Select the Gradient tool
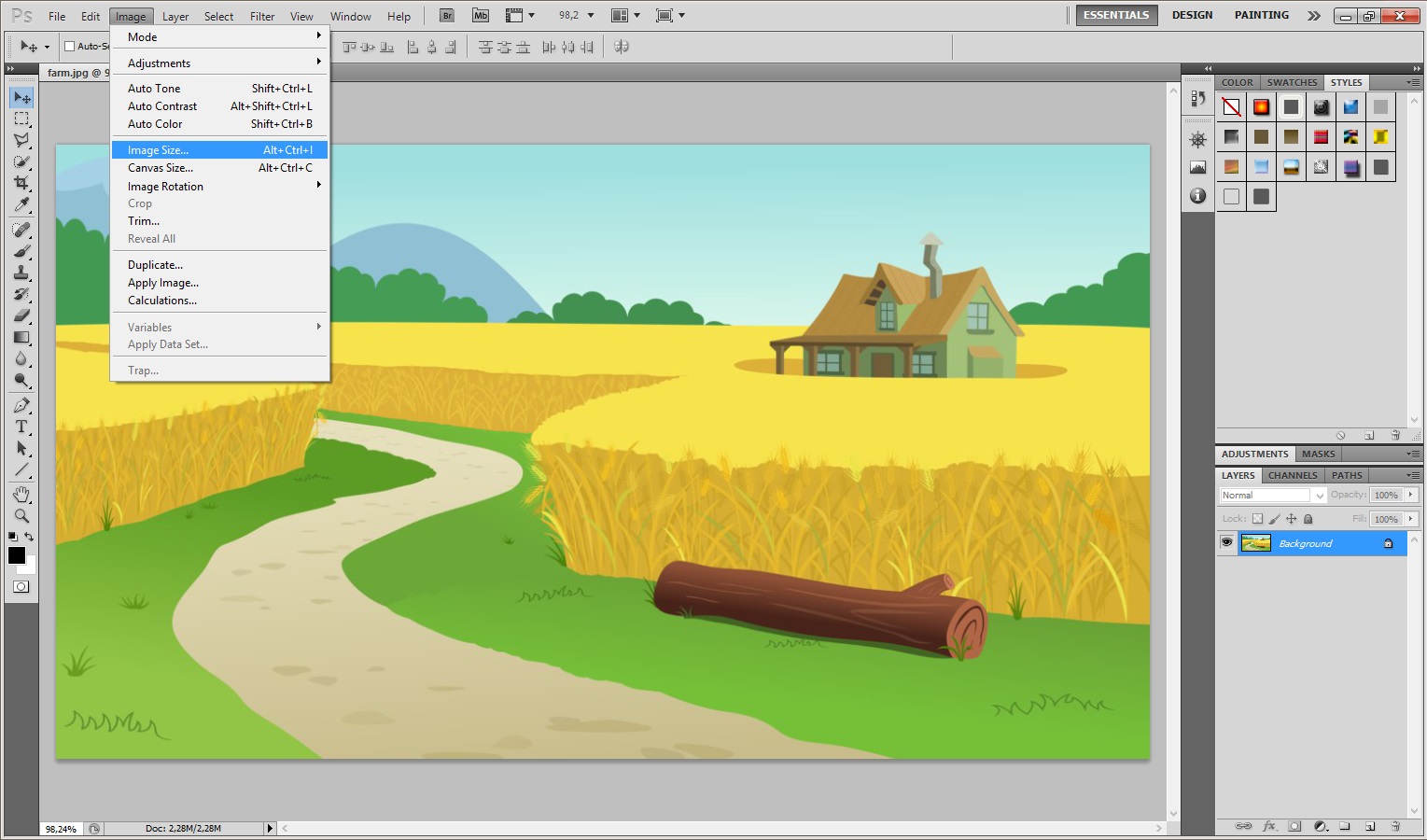Screen dimensions: 1427x840 [x=21, y=337]
